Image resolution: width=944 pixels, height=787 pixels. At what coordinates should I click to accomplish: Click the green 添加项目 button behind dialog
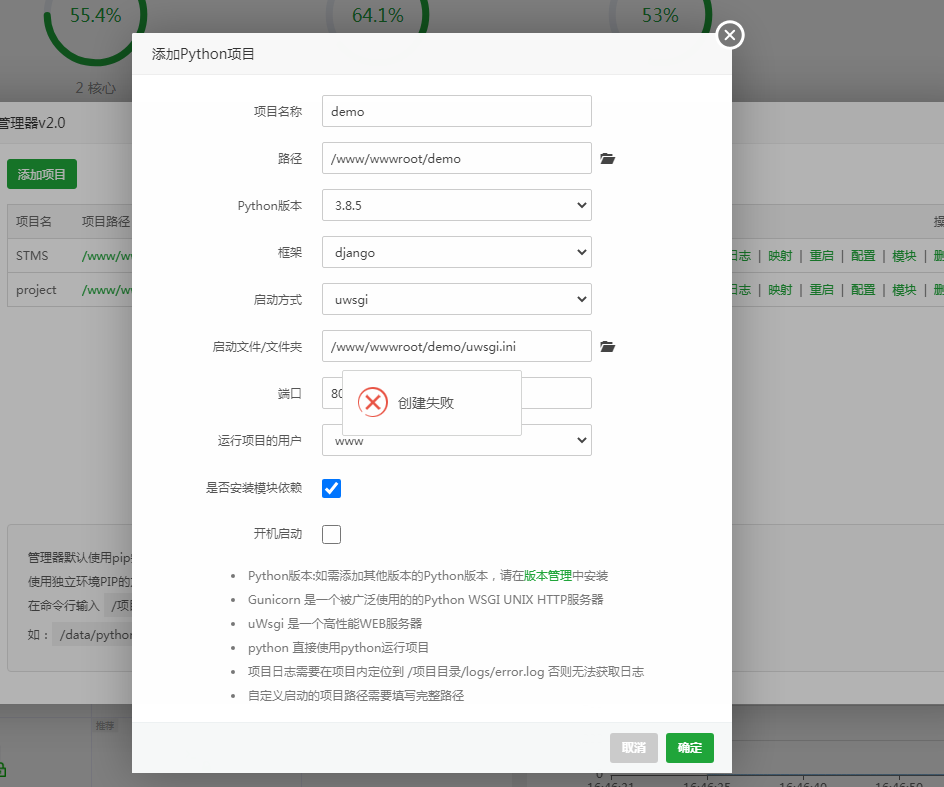click(42, 174)
